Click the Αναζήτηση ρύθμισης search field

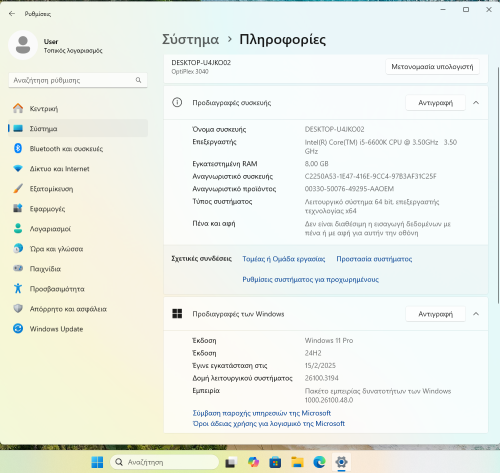coord(78,80)
